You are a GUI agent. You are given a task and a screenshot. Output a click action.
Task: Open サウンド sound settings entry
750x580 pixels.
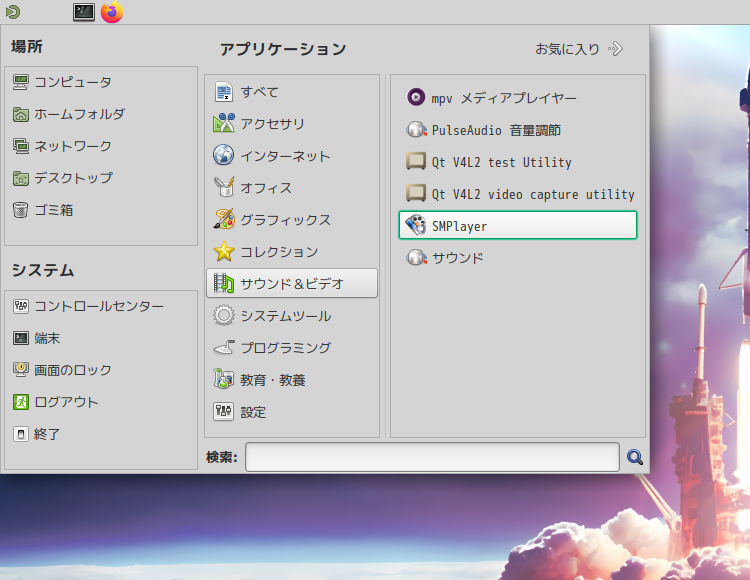click(518, 258)
